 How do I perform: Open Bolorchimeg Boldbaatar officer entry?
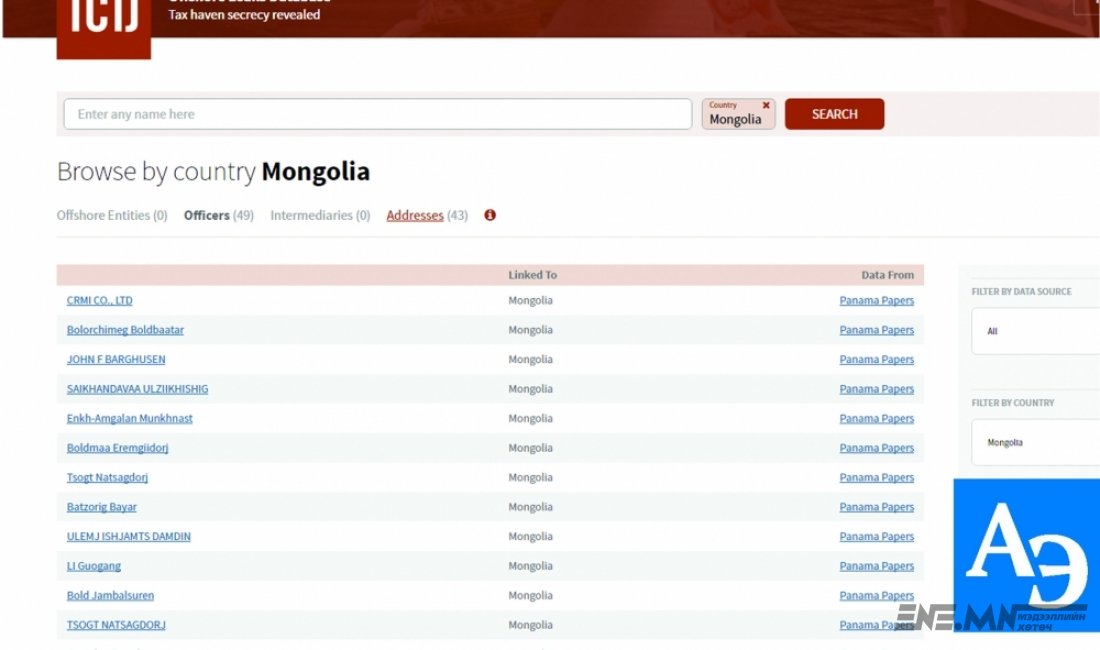125,330
